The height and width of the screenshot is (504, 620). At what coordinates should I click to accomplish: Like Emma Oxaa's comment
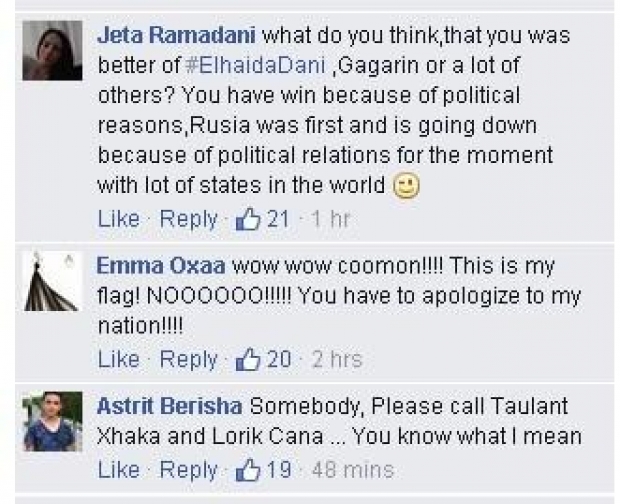click(118, 359)
